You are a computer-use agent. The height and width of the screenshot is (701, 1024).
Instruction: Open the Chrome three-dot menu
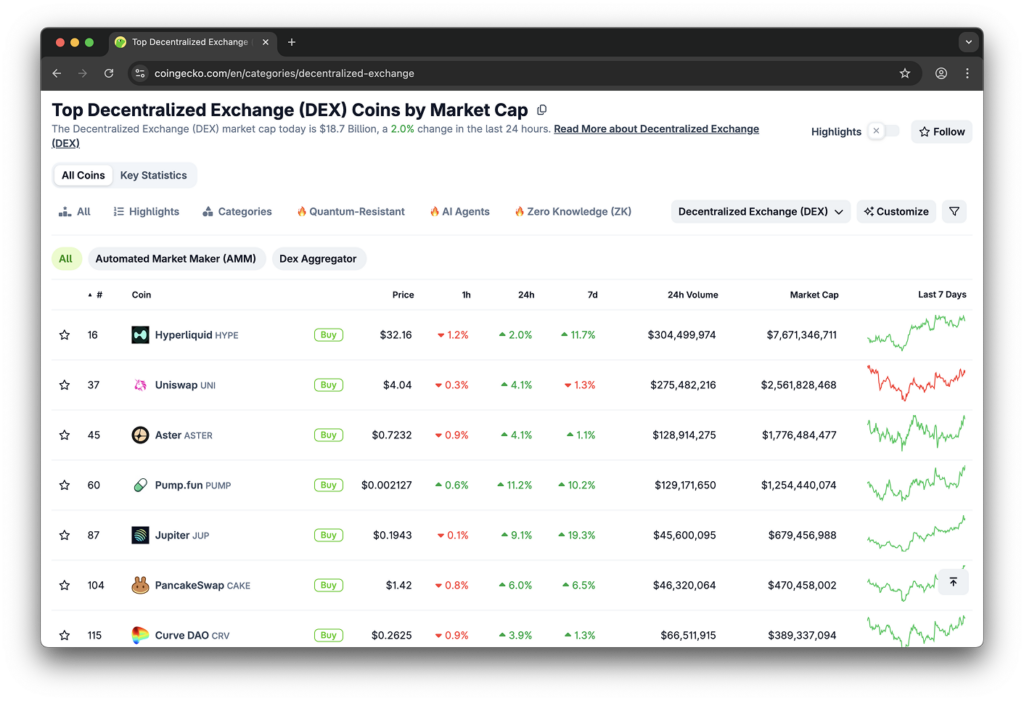coord(967,73)
